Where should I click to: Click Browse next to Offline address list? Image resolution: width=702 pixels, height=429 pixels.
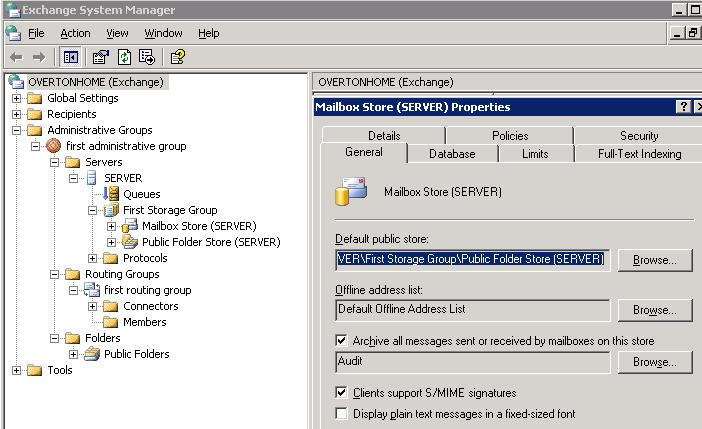(x=654, y=310)
